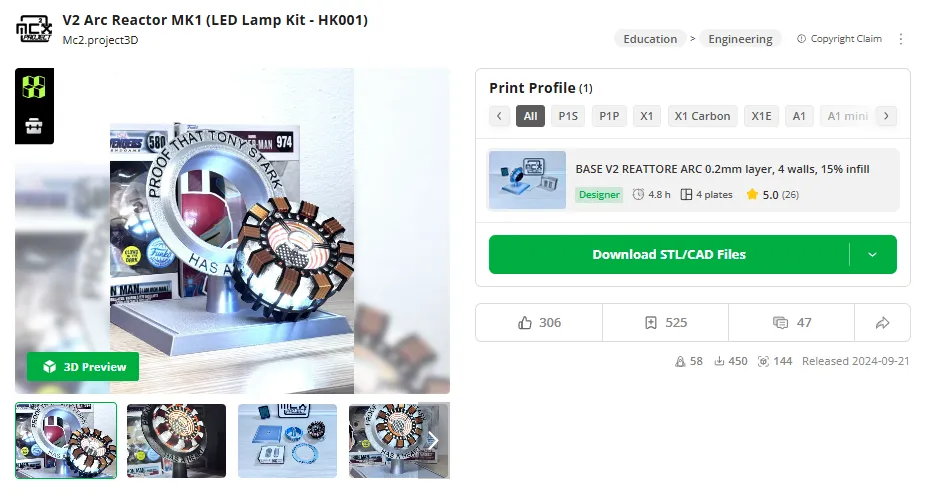Select the X1 Carbon printer filter
This screenshot has width=930, height=502.
702,116
